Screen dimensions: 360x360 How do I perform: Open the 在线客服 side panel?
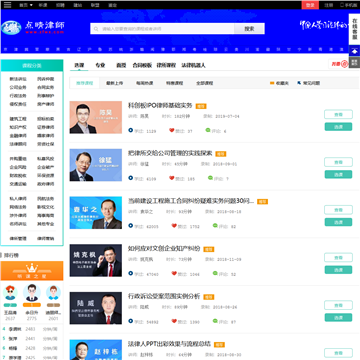354,29
